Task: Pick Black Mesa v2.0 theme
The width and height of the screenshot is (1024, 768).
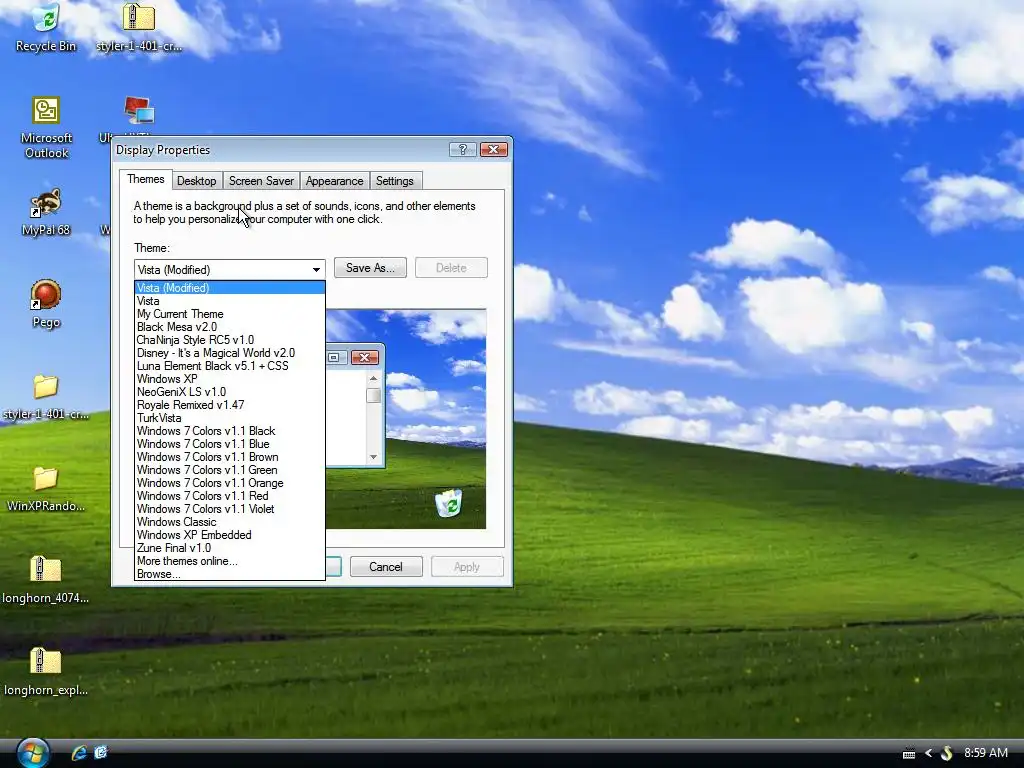Action: tap(230, 327)
